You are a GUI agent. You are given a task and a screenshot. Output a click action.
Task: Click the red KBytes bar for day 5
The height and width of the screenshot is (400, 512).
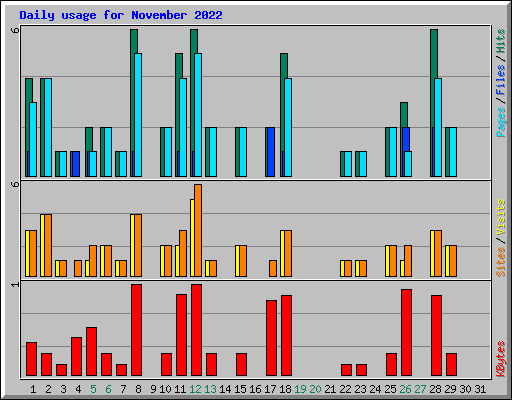pyautogui.click(x=91, y=351)
